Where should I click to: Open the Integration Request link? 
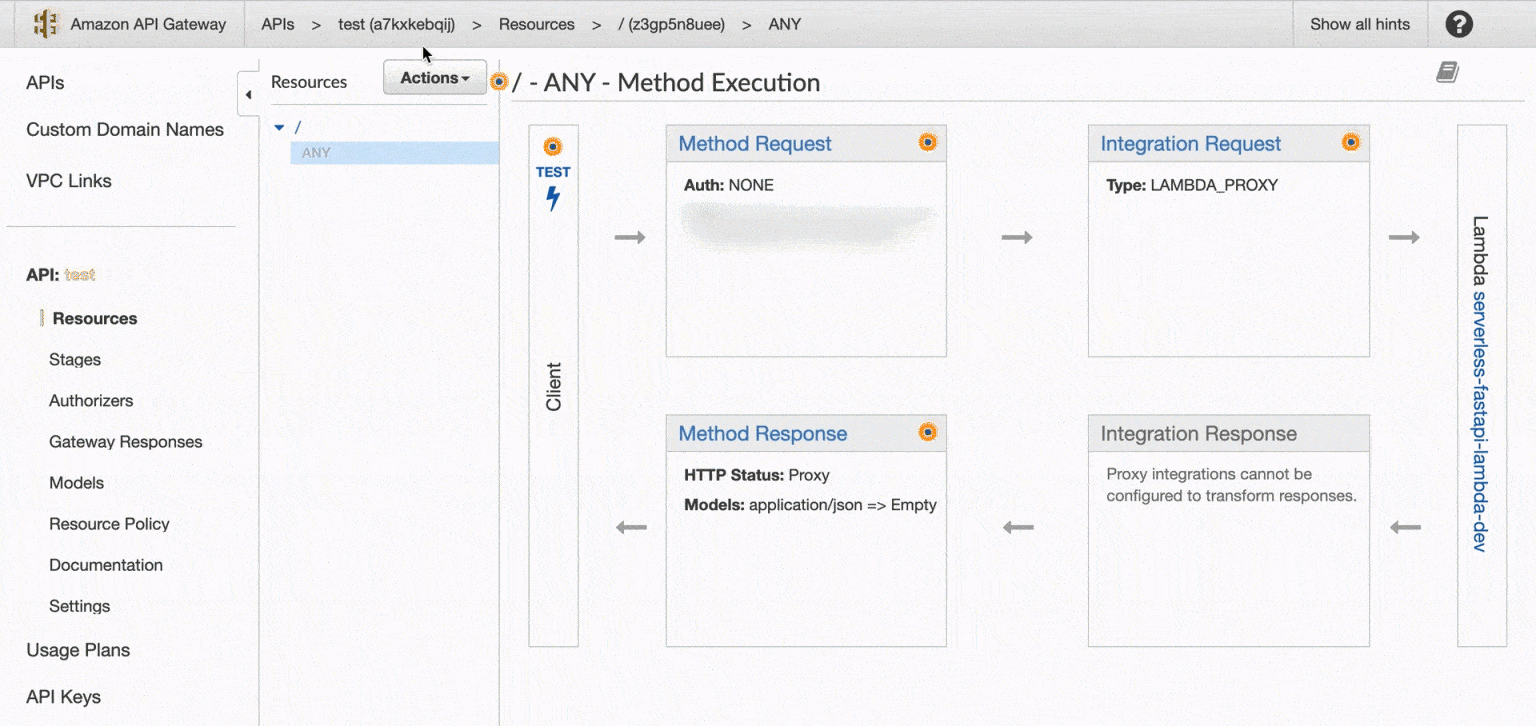pos(1190,144)
